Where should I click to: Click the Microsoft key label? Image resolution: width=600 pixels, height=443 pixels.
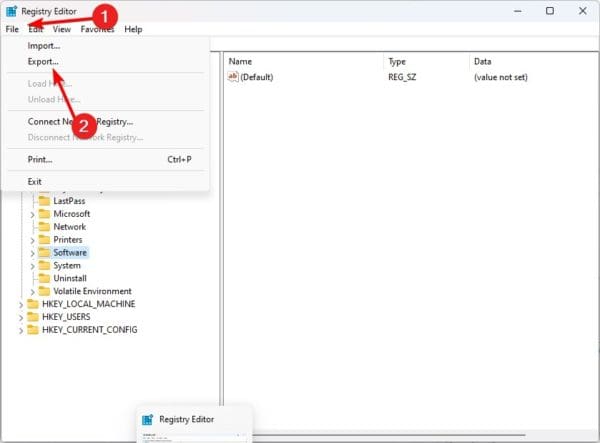(x=72, y=214)
